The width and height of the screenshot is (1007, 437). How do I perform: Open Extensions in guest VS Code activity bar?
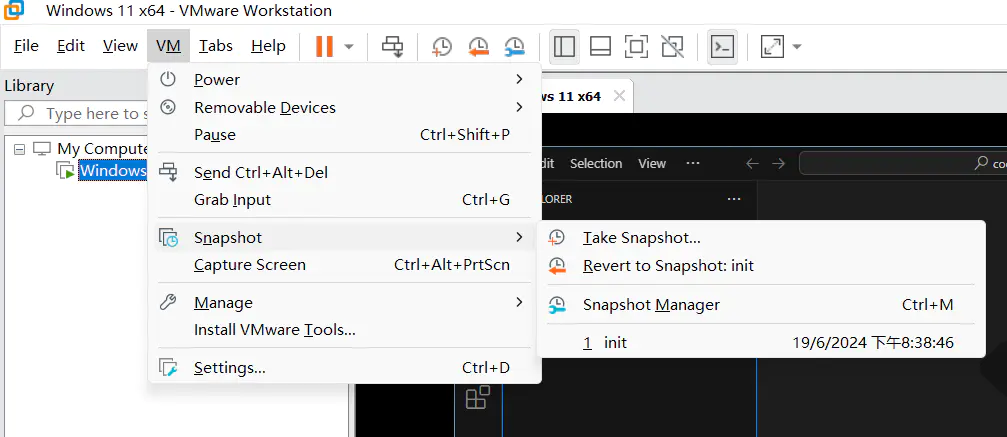click(x=477, y=397)
